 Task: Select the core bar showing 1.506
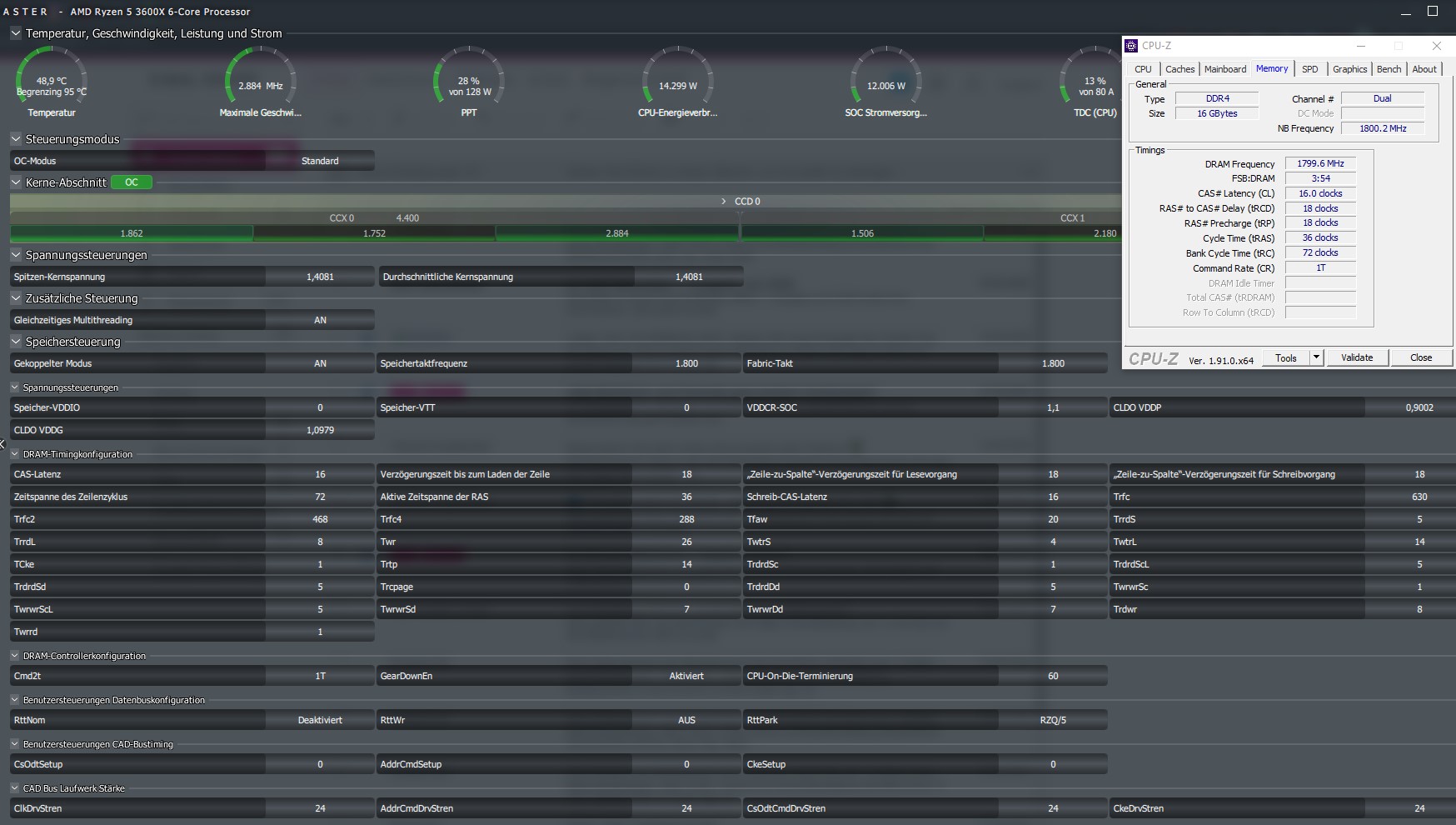click(862, 233)
